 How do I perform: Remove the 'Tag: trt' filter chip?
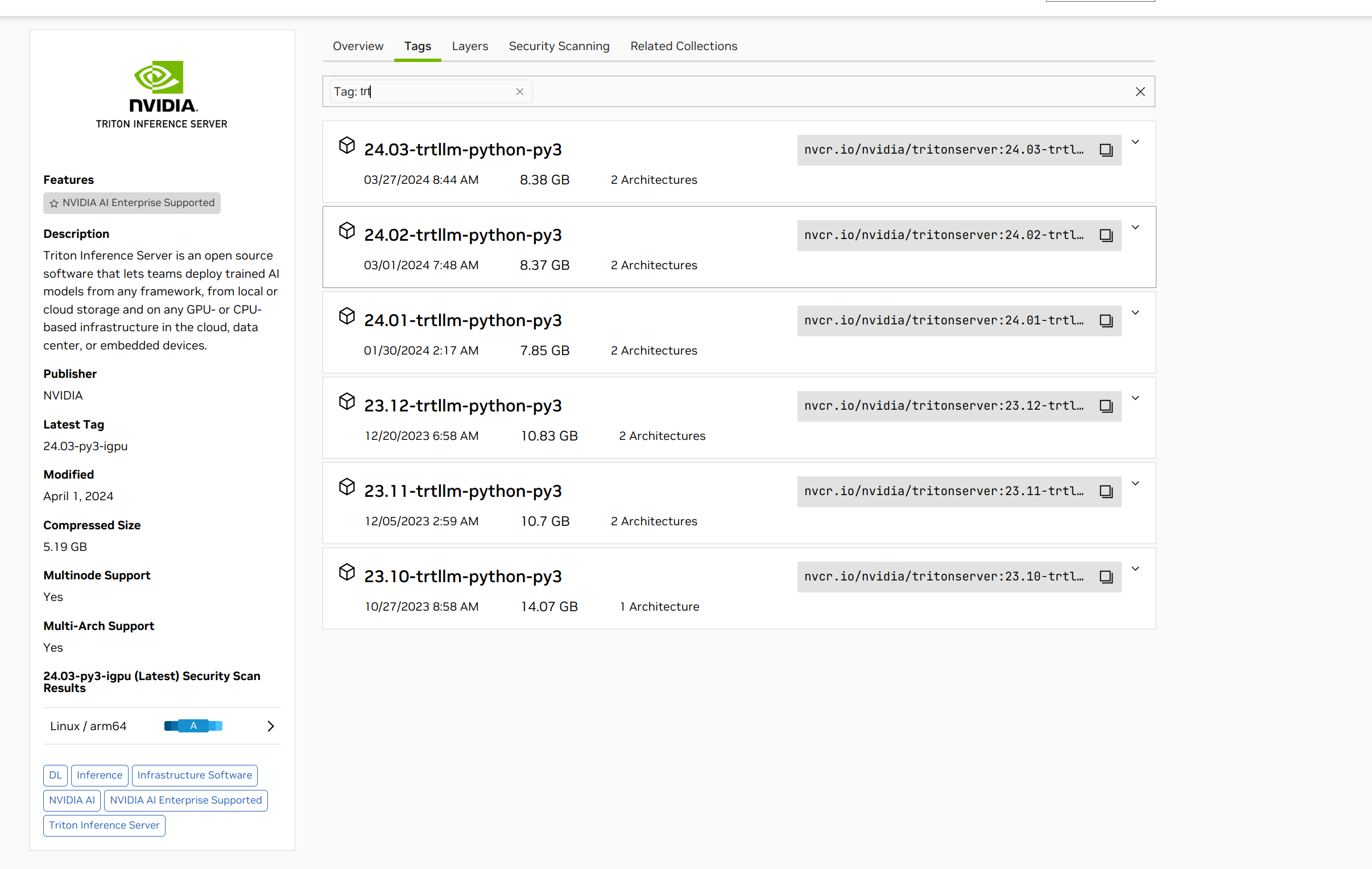tap(520, 92)
